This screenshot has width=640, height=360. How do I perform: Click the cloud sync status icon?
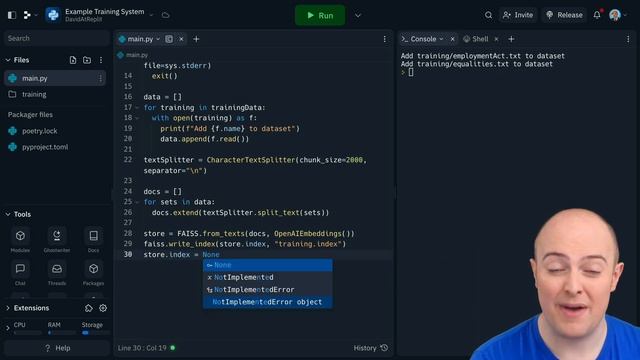pyautogui.click(x=165, y=15)
